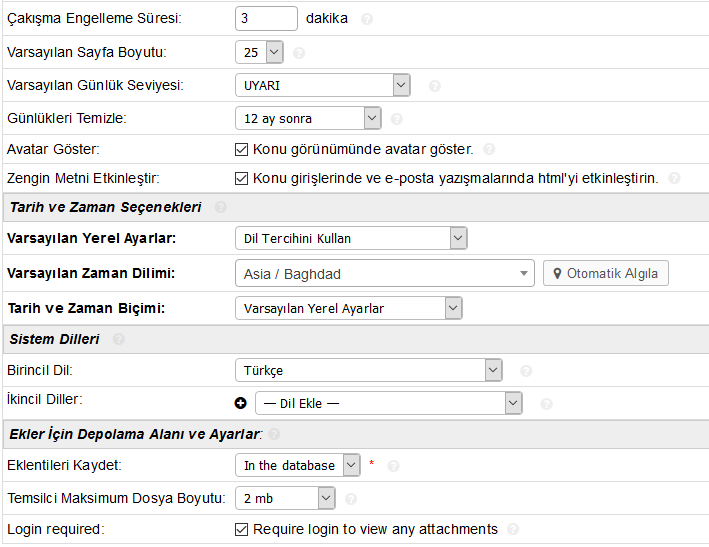The width and height of the screenshot is (709, 547).
Task: Open the Günlükleri Temizle 12 ay sonra dropdown
Action: pos(308,119)
